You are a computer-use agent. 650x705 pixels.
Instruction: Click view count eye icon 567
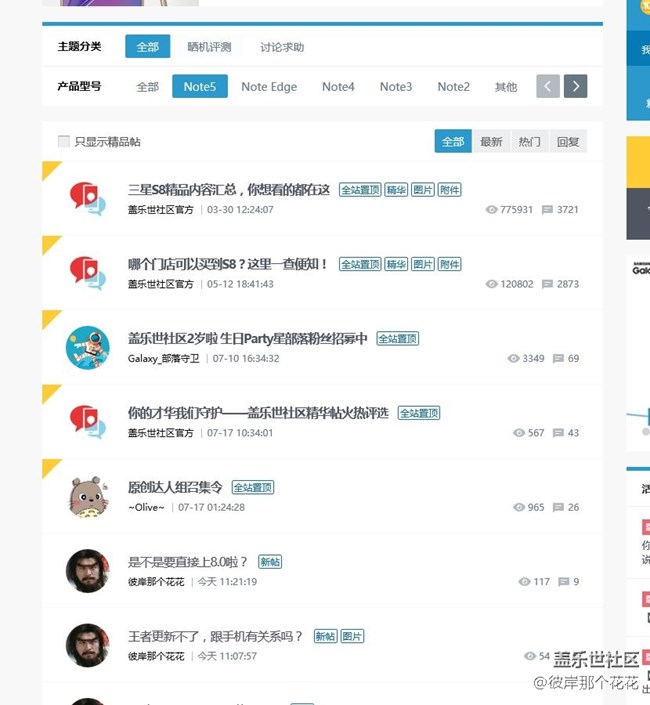coord(519,433)
